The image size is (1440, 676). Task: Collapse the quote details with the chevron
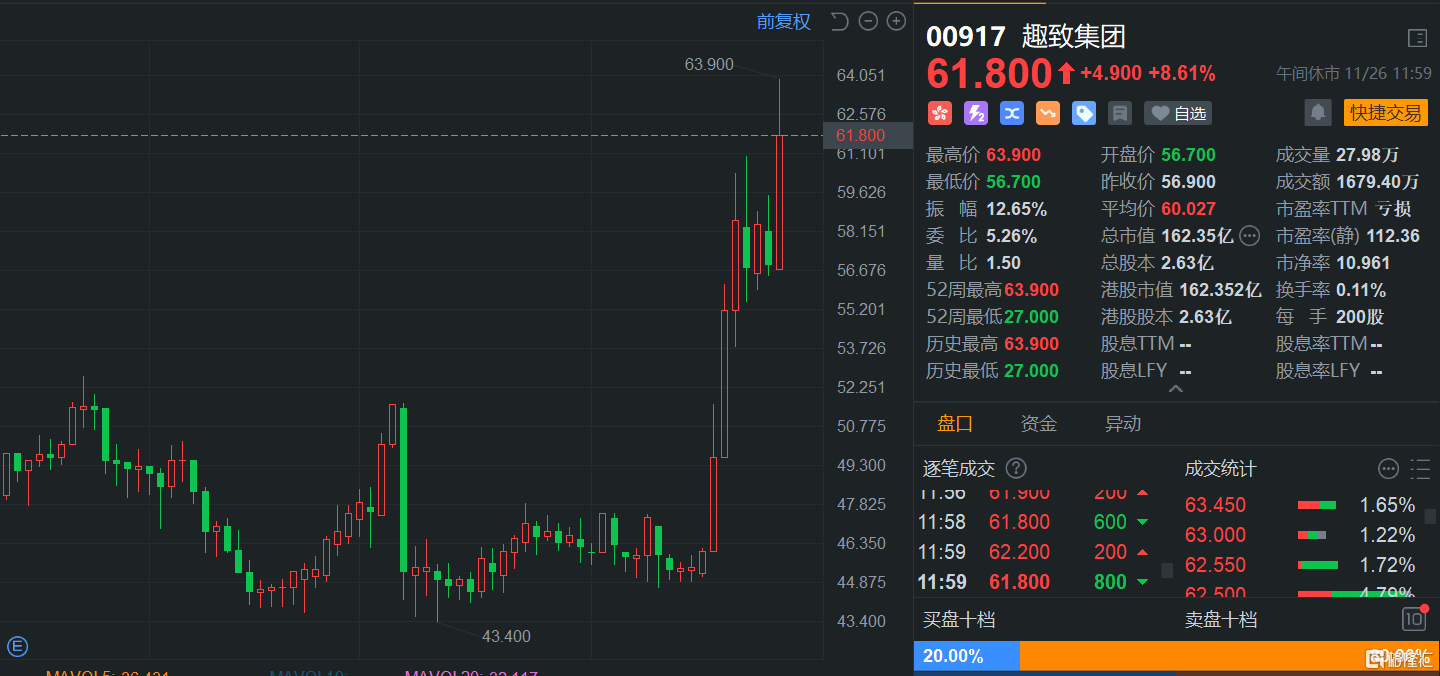tap(1176, 388)
